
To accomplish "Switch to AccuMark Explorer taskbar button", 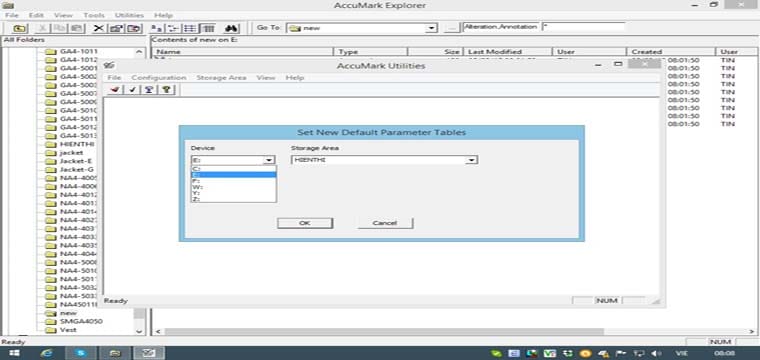I will tap(115, 353).
